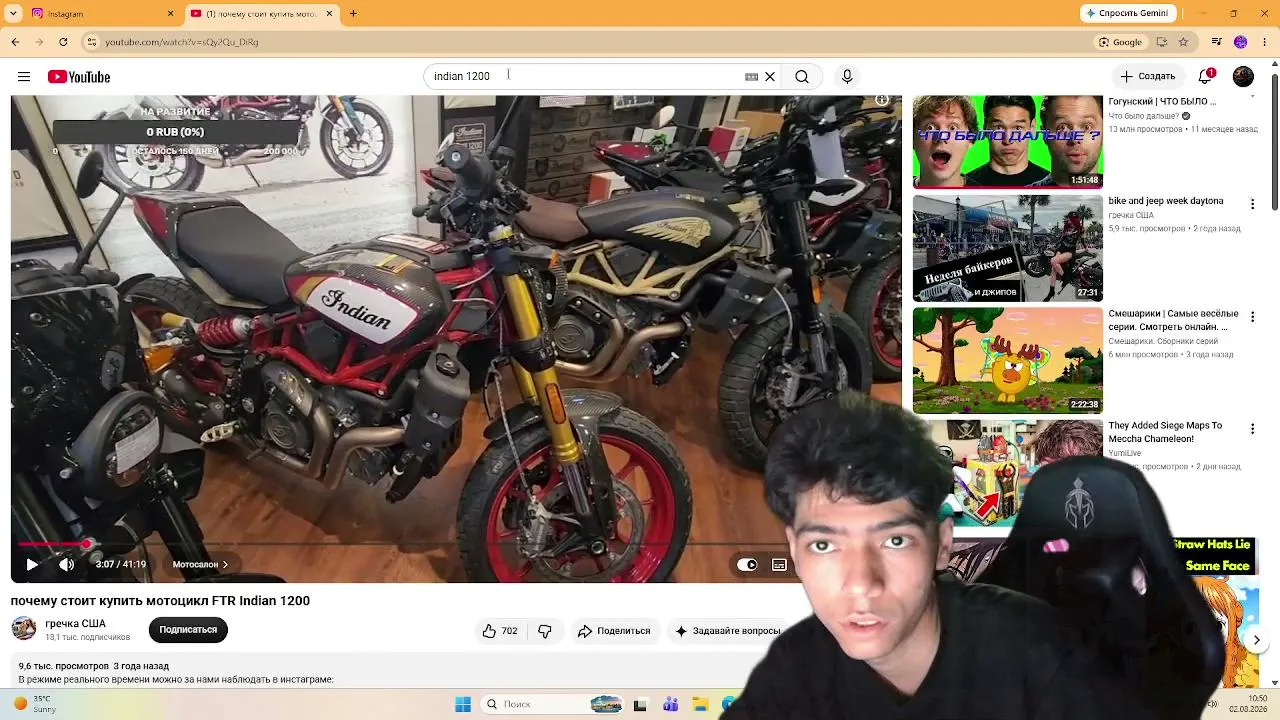Open the browser media controls icon
Viewport: 1280px width, 720px height.
point(1217,42)
